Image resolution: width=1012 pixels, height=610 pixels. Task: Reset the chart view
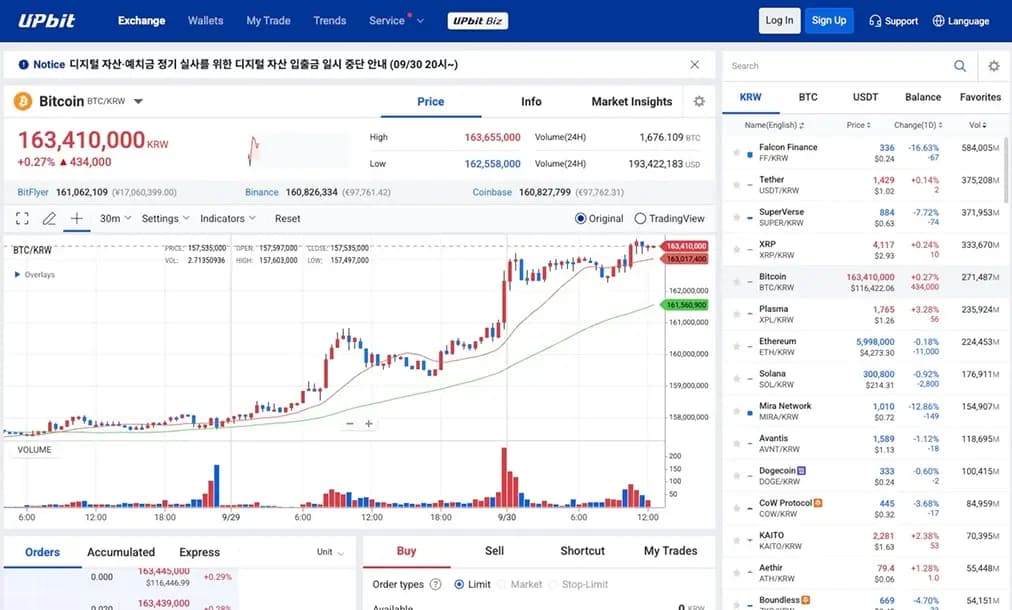point(288,218)
